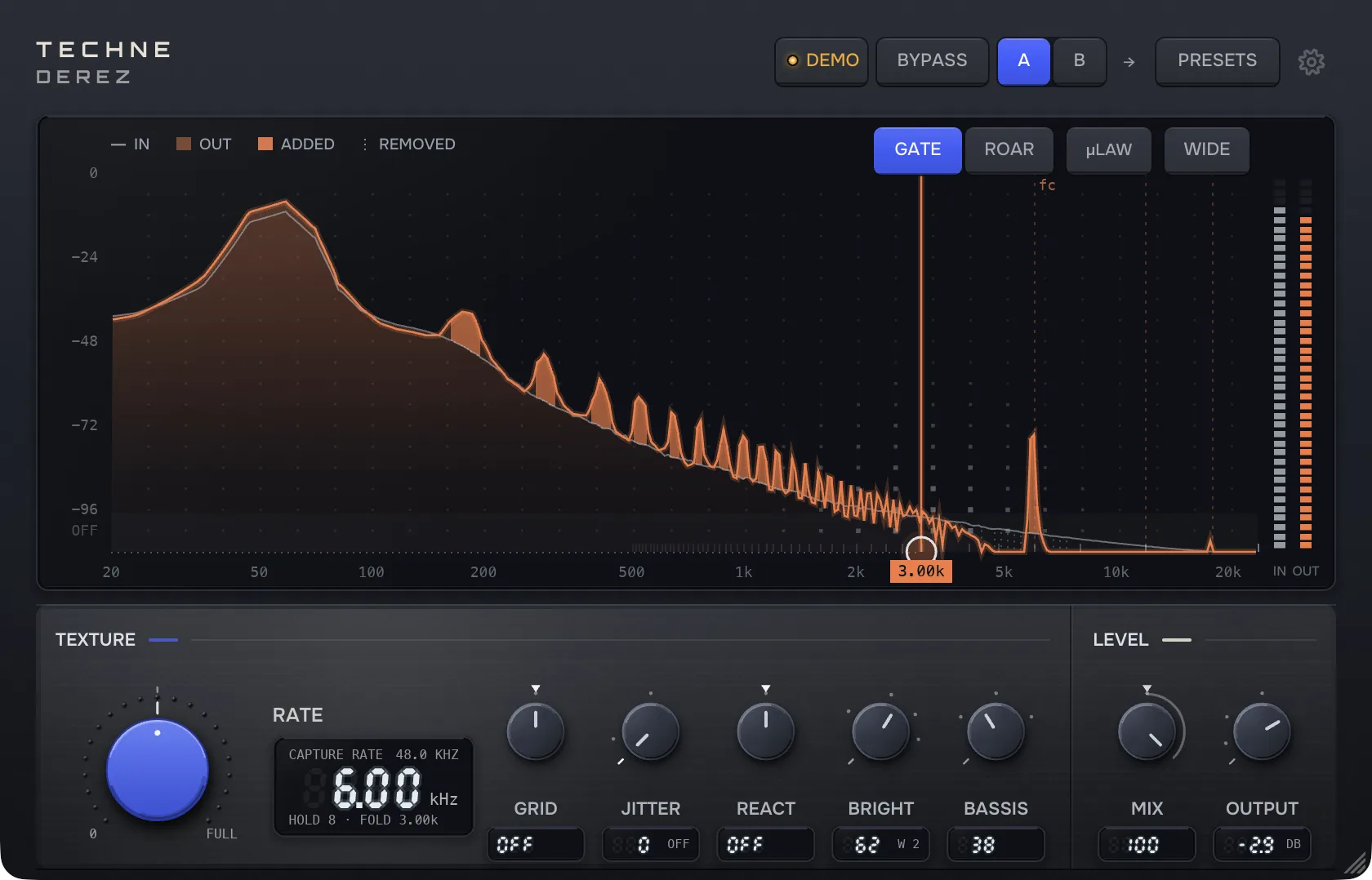Click the LEVEL section header
The image size is (1372, 880).
coord(1120,640)
